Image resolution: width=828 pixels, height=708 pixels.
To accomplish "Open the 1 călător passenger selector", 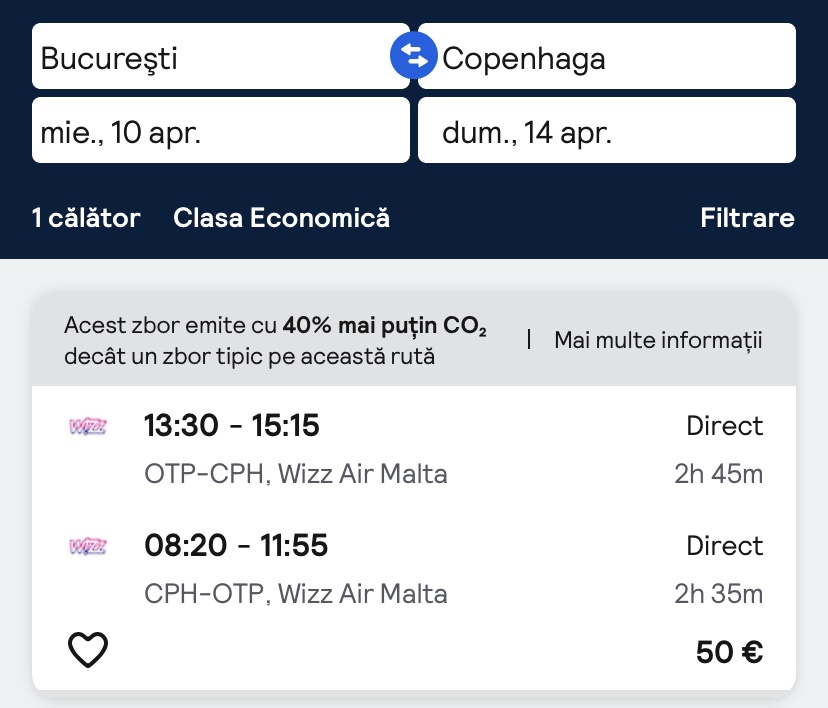I will pos(86,218).
